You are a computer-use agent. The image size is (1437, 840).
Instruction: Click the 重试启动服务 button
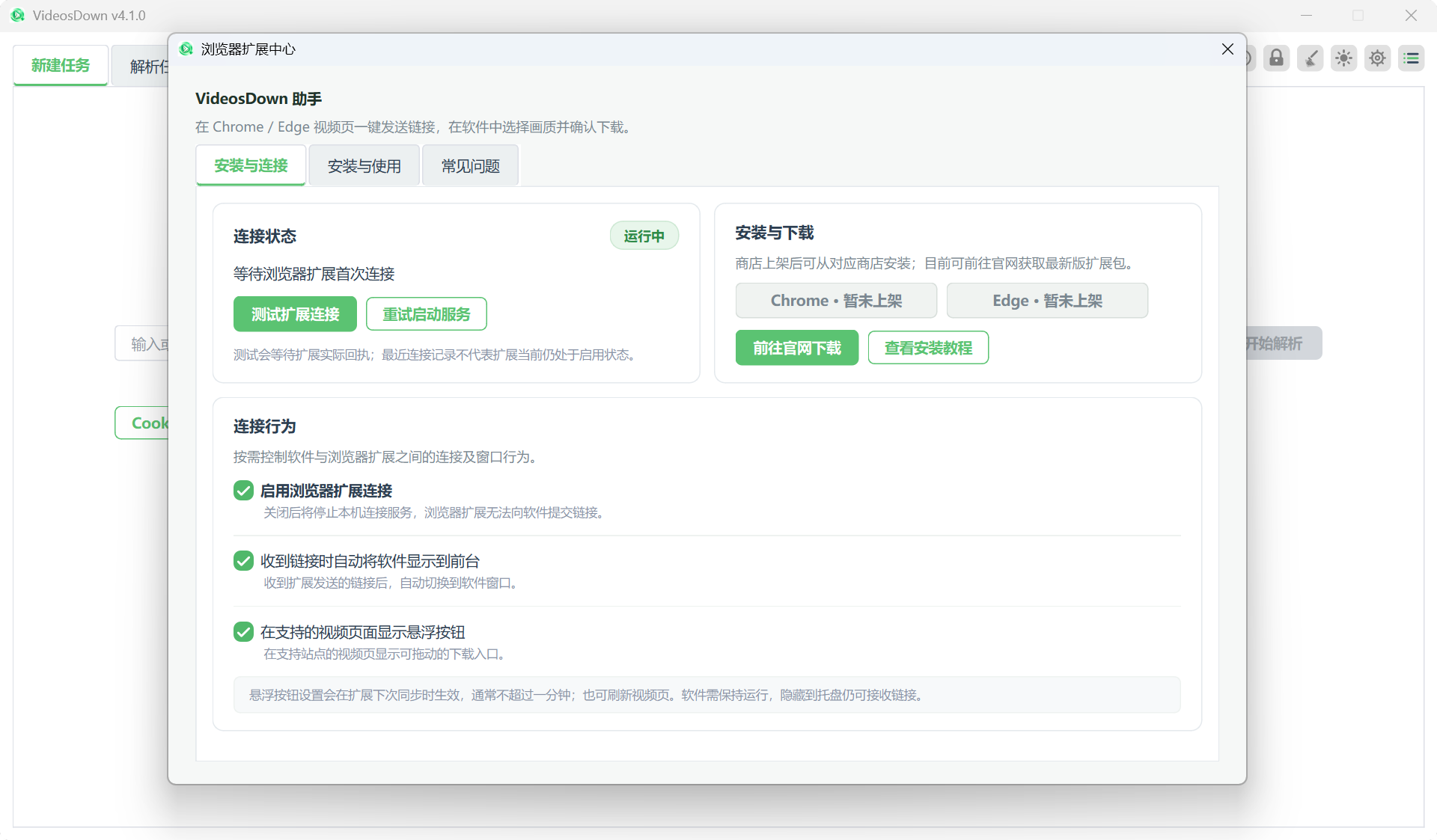(x=427, y=314)
